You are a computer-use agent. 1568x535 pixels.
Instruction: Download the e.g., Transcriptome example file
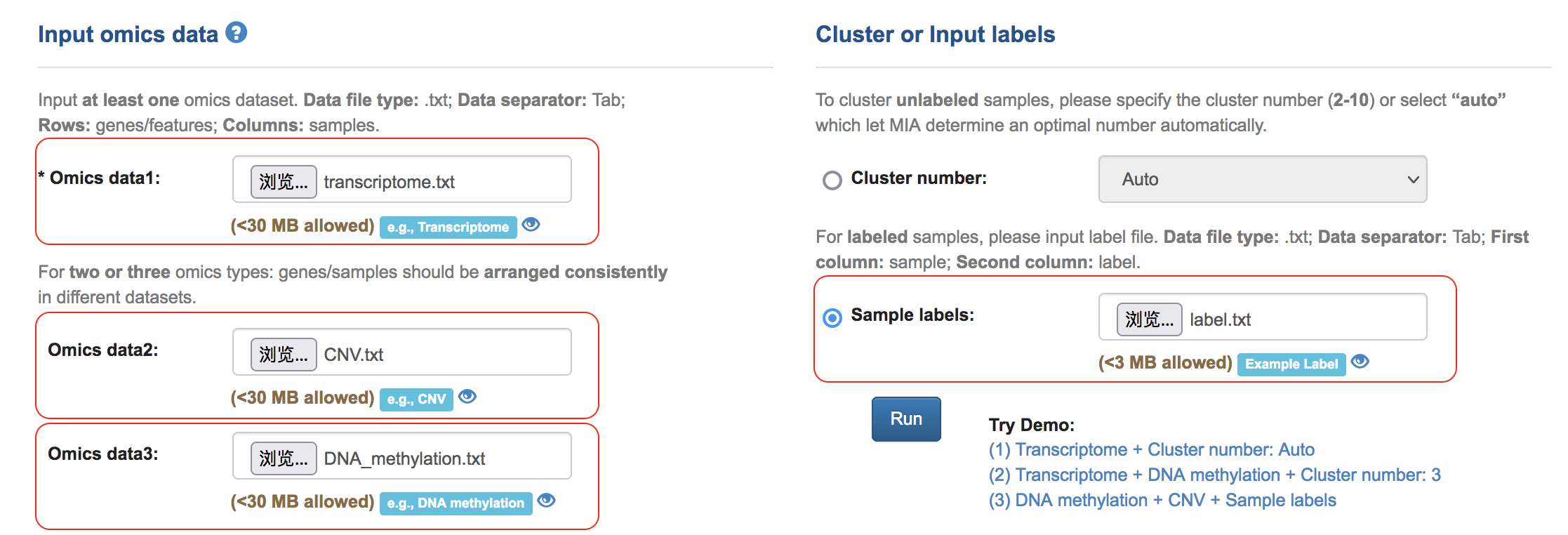[448, 227]
